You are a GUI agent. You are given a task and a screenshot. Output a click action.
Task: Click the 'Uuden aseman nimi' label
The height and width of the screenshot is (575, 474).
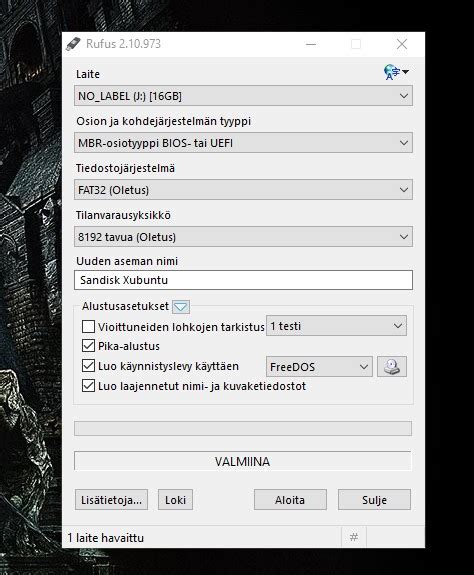click(127, 261)
